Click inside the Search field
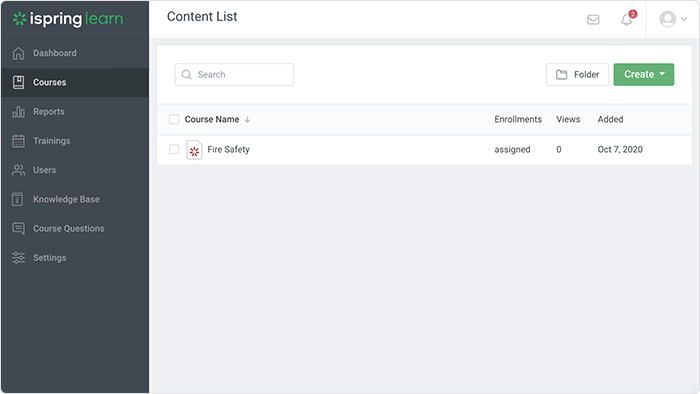Image resolution: width=700 pixels, height=394 pixels. [x=234, y=75]
